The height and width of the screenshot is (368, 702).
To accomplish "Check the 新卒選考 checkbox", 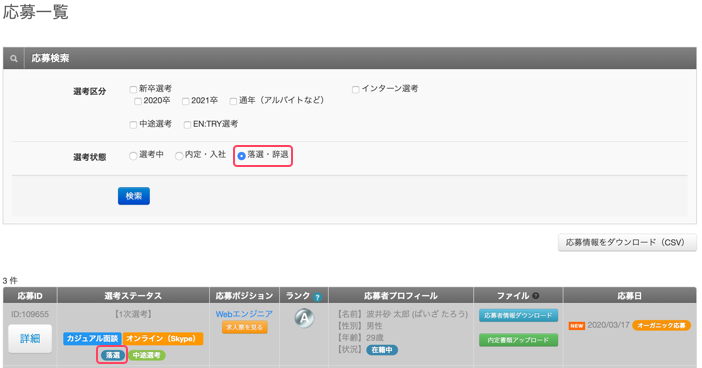I will [133, 90].
